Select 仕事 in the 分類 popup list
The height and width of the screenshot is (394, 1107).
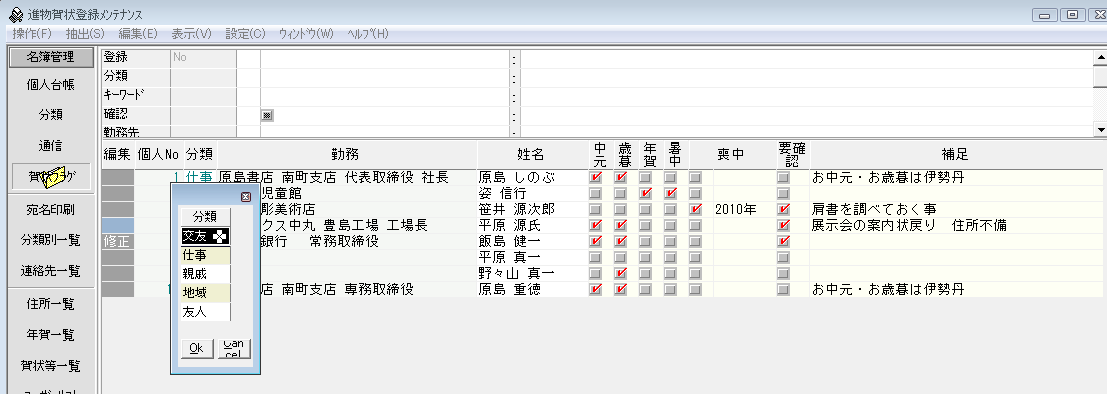coord(205,255)
